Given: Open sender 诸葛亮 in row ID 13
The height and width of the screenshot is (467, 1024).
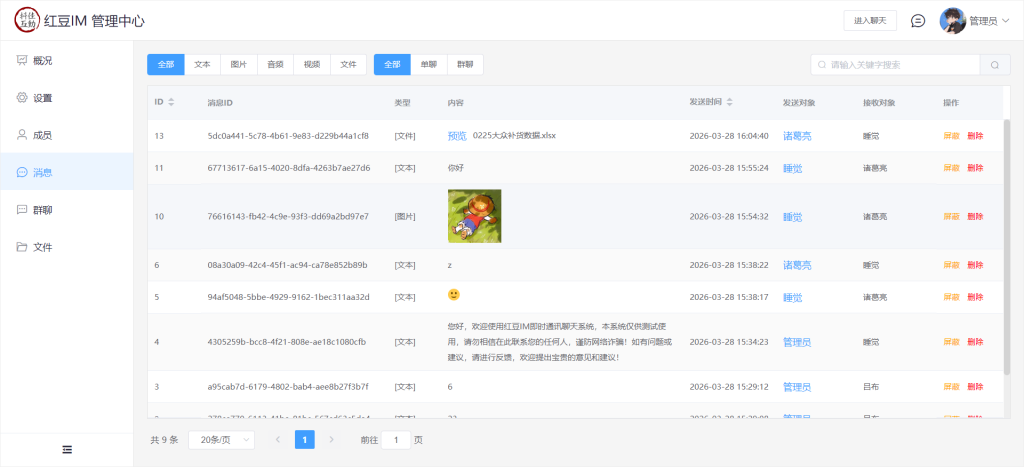Looking at the screenshot, I should pyautogui.click(x=797, y=136).
